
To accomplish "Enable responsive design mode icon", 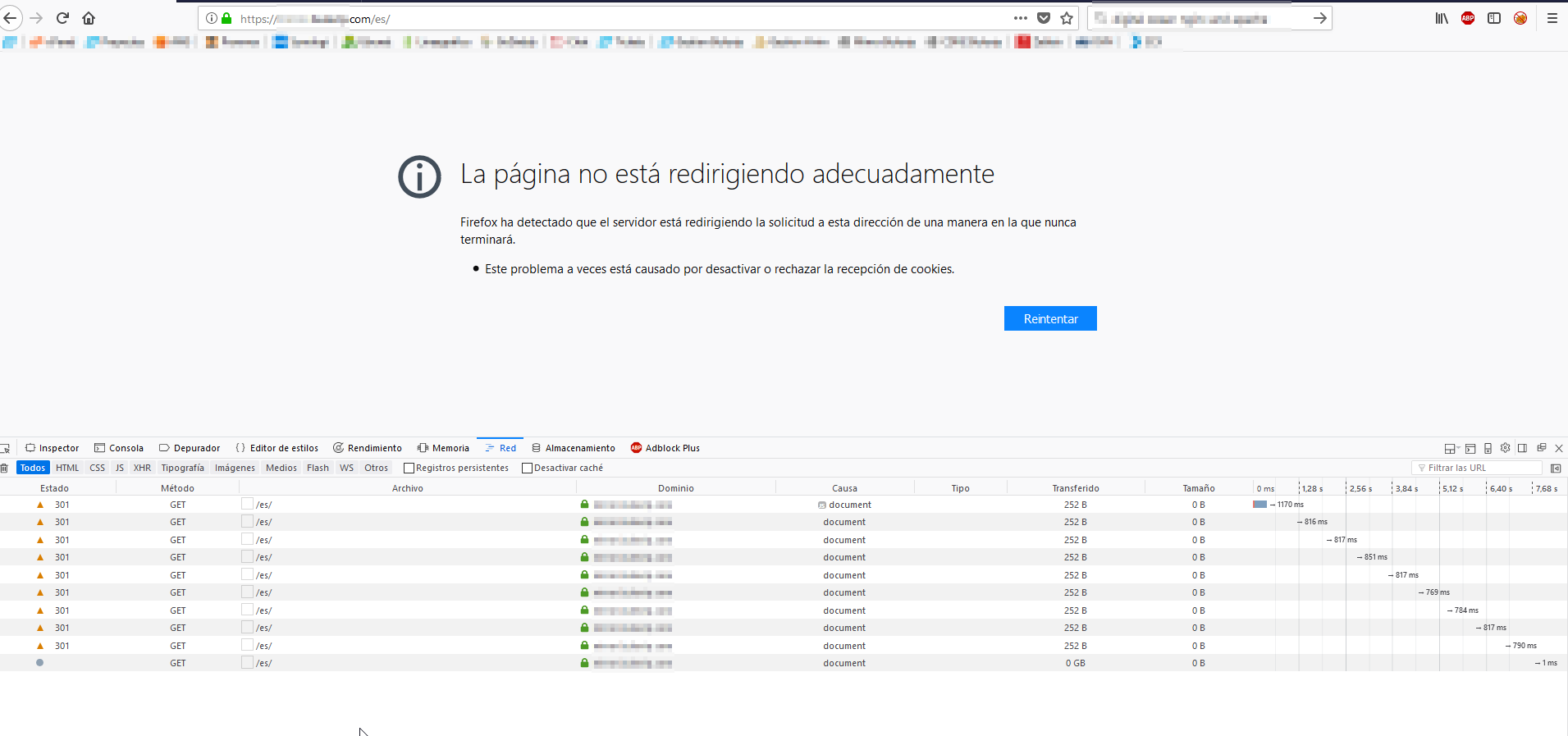I will point(1488,448).
